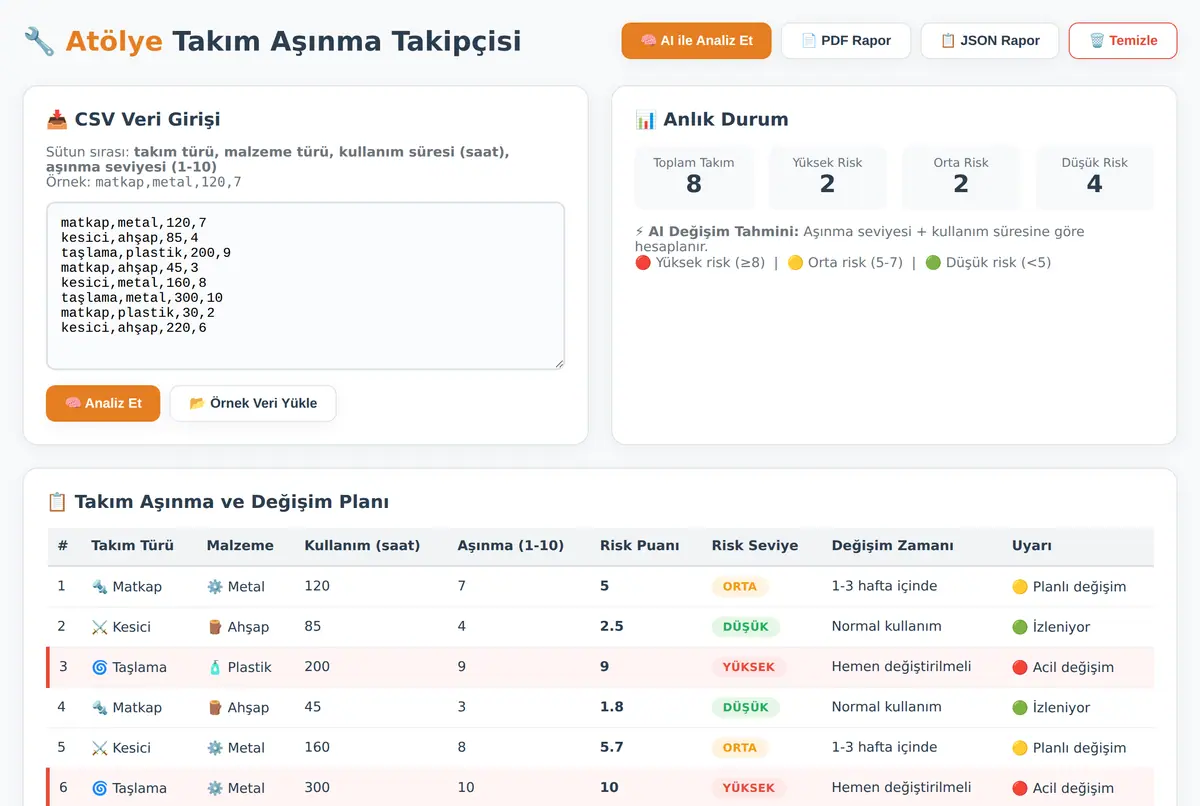Click the AI ile Analiz Et button
1200x806 pixels.
(696, 41)
